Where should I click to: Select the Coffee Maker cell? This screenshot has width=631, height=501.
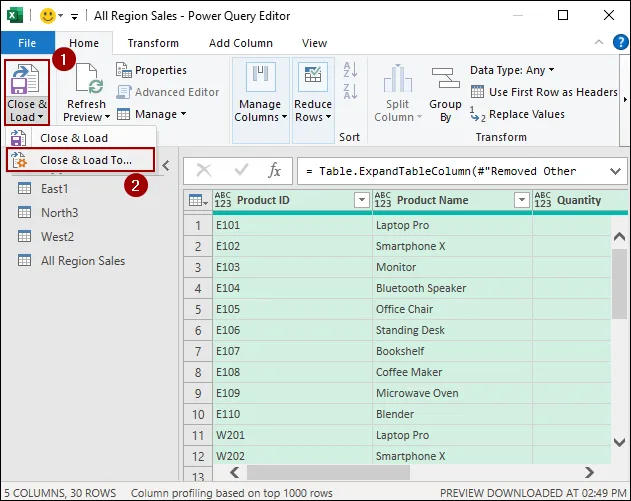click(452, 372)
